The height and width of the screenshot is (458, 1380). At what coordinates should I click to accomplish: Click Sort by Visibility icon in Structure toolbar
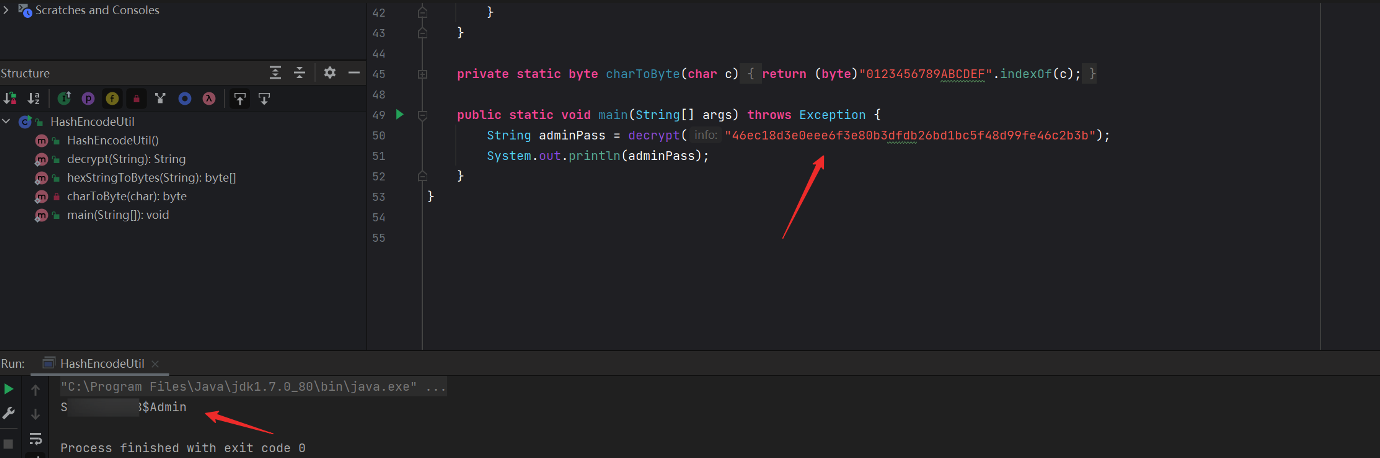[10, 99]
